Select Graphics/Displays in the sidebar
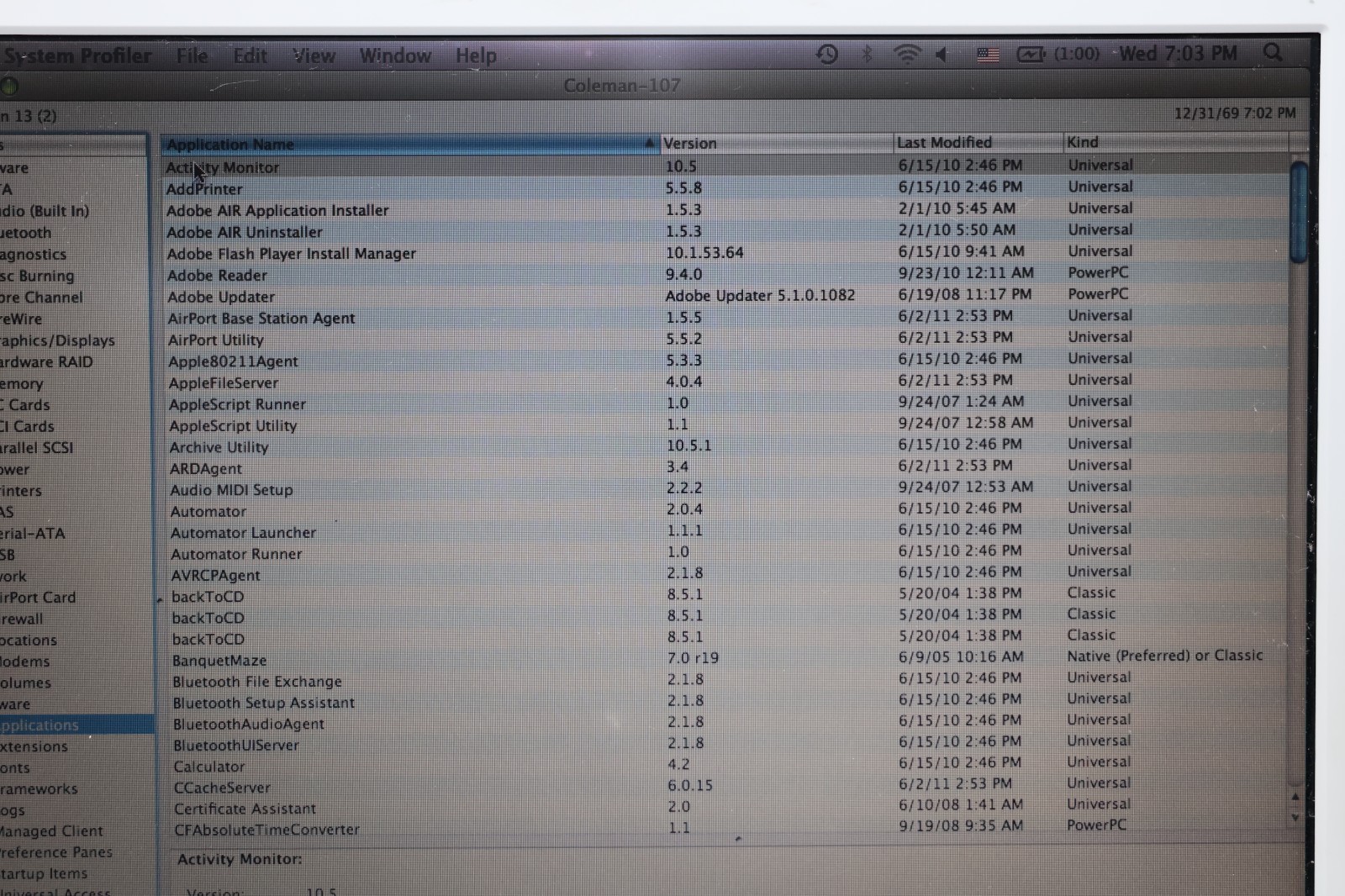The image size is (1345, 896). tap(74, 340)
